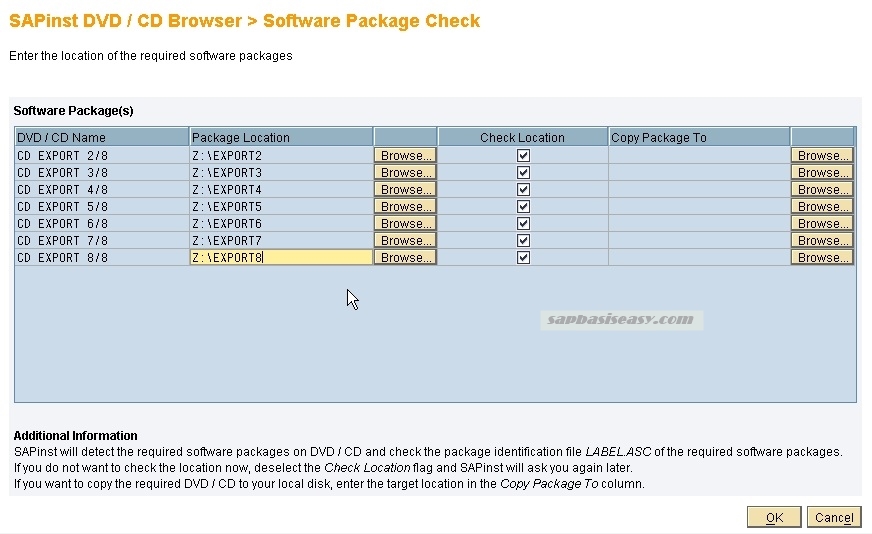The image size is (872, 534).
Task: Click Copy Package To field for CD EXPORT 5/8
Action: [x=699, y=206]
